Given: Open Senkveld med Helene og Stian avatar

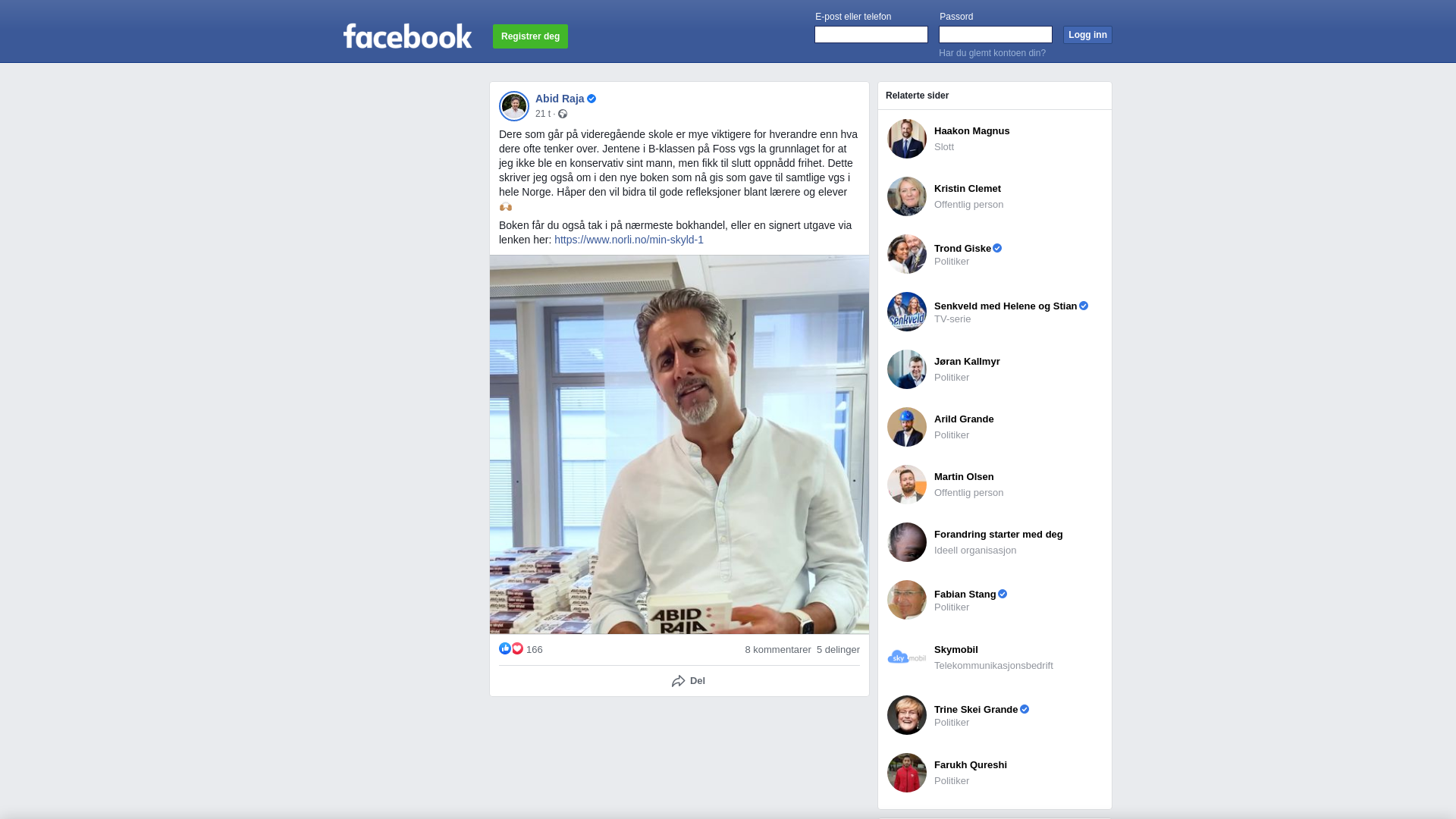Looking at the screenshot, I should [907, 312].
